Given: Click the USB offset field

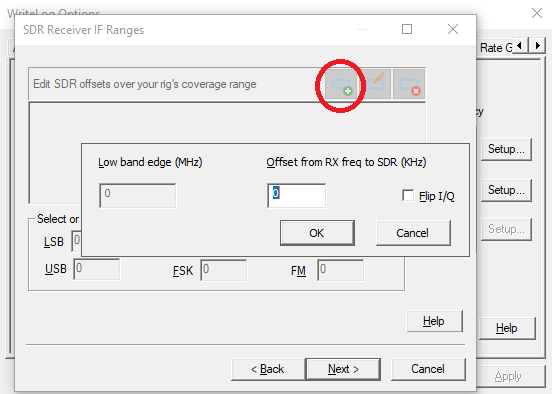Looking at the screenshot, I should [96, 269].
